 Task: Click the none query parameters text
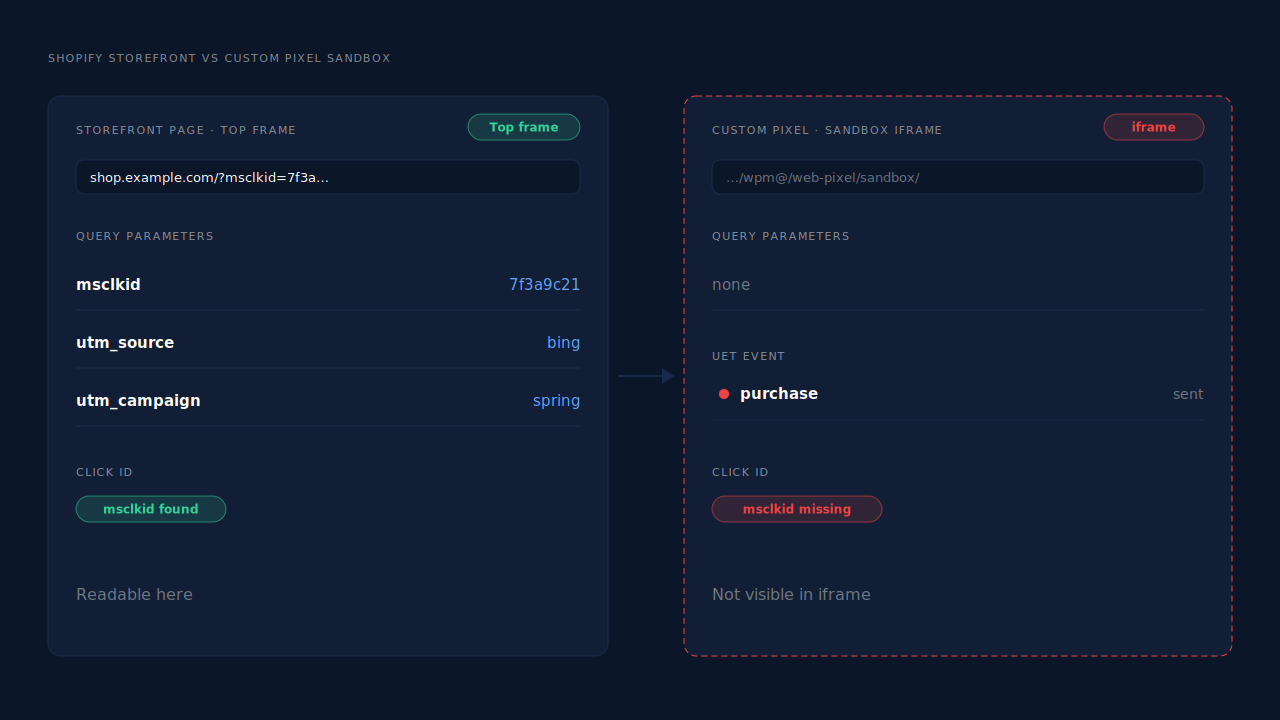(731, 285)
